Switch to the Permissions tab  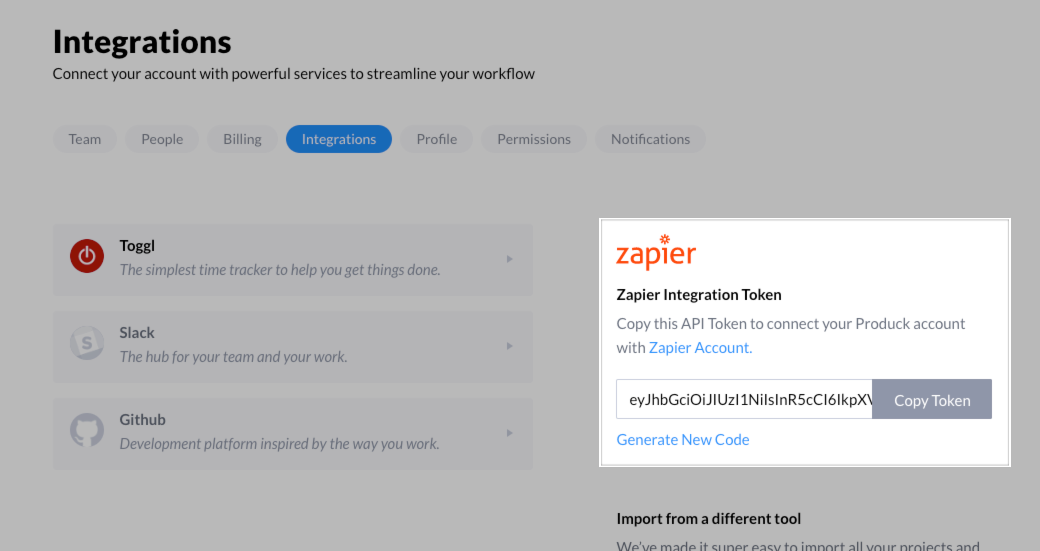pos(534,139)
